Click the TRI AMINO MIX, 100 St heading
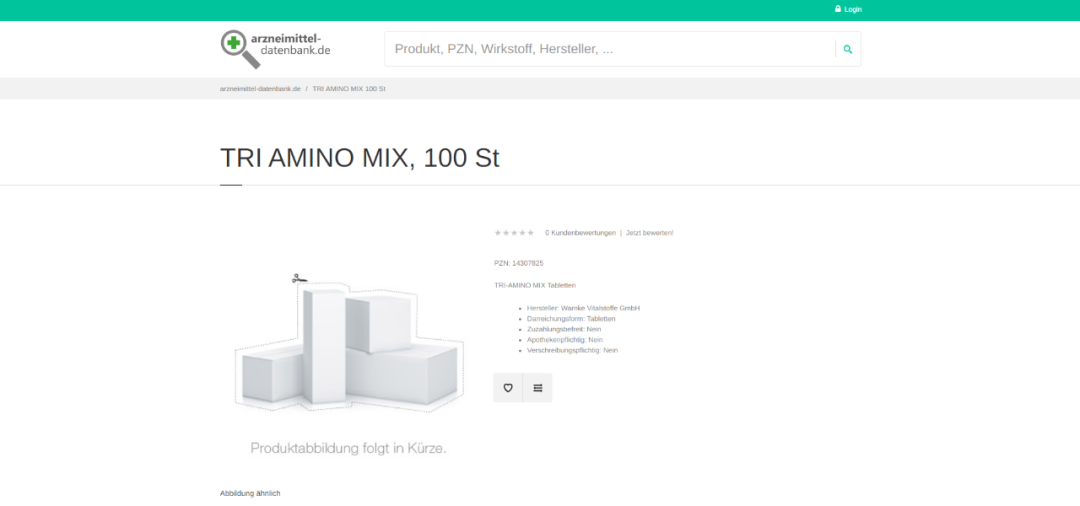Screen dimensions: 1080x506 [x=359, y=158]
